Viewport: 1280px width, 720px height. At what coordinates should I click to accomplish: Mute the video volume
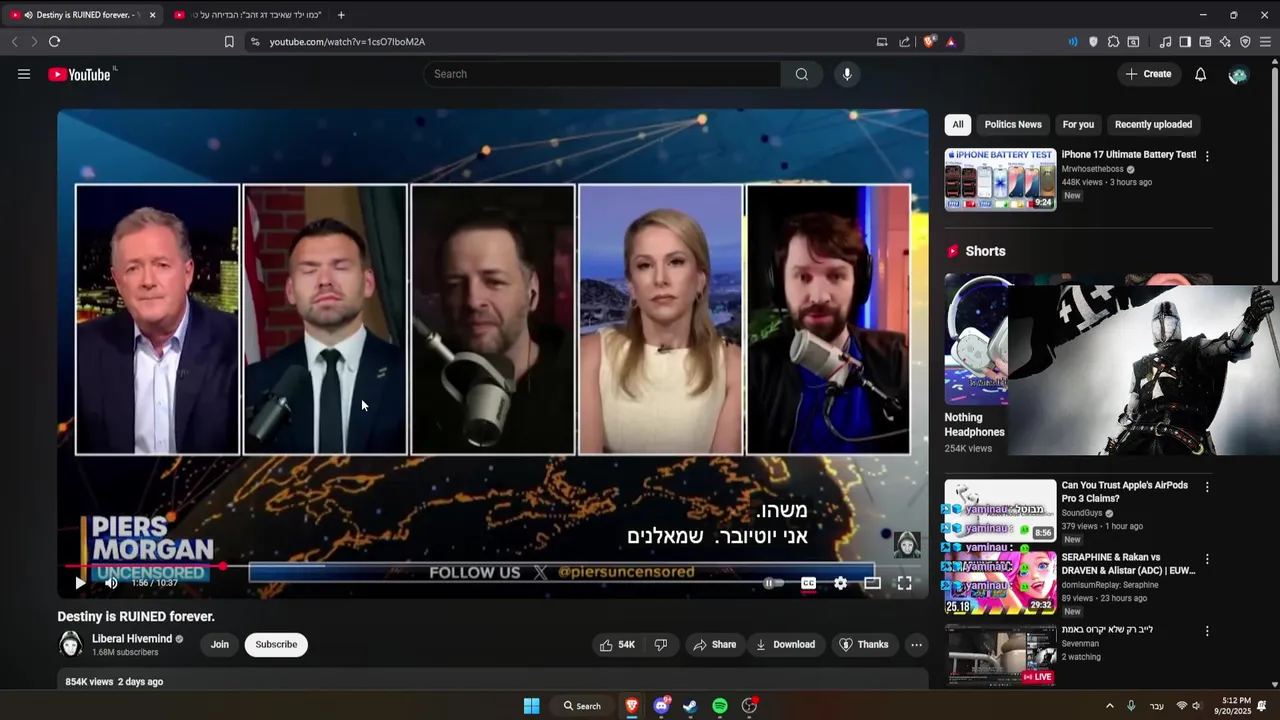(111, 583)
